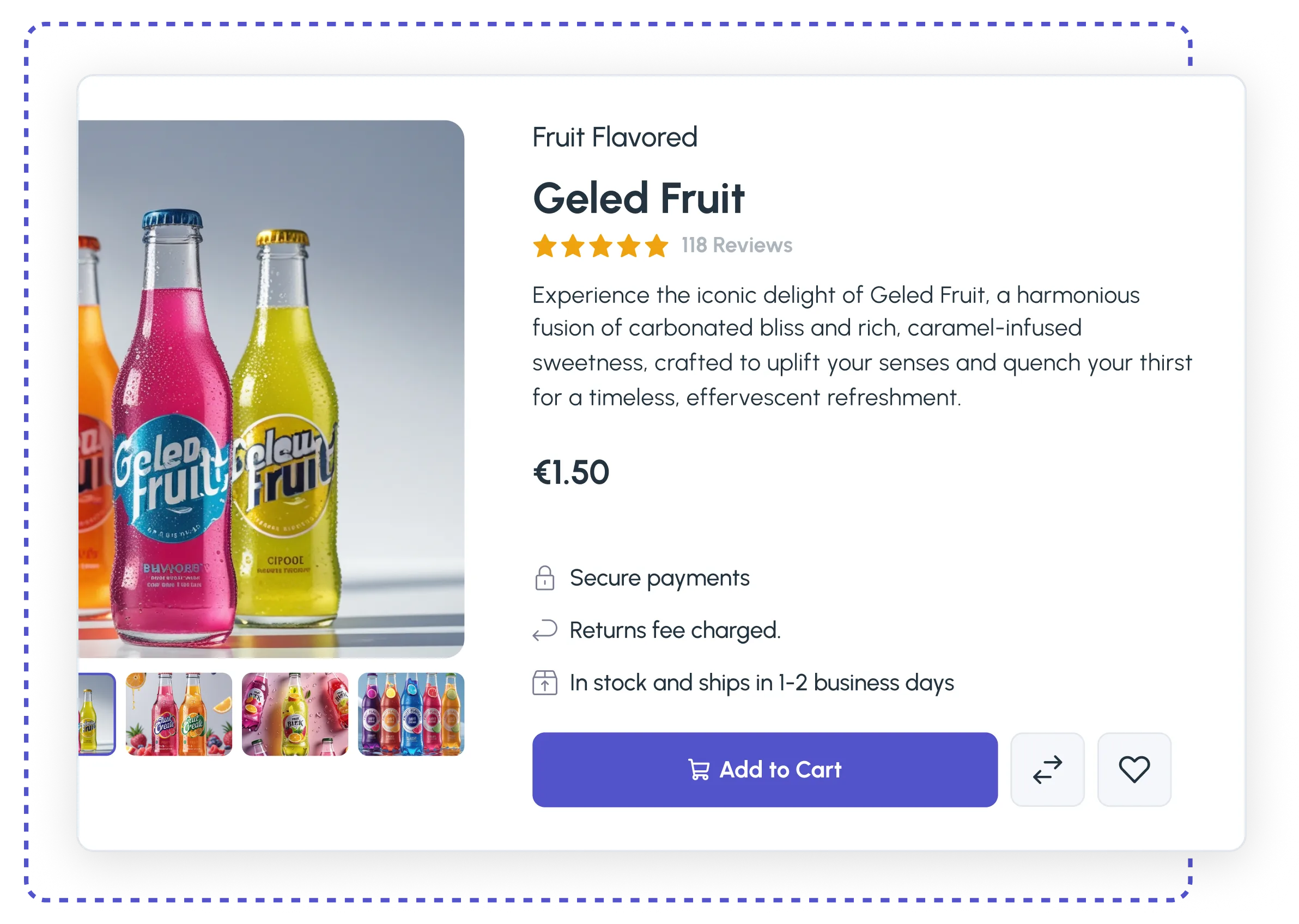Screen dimensions: 1299x924
Task: Click the large product bottle image
Action: tap(271, 388)
